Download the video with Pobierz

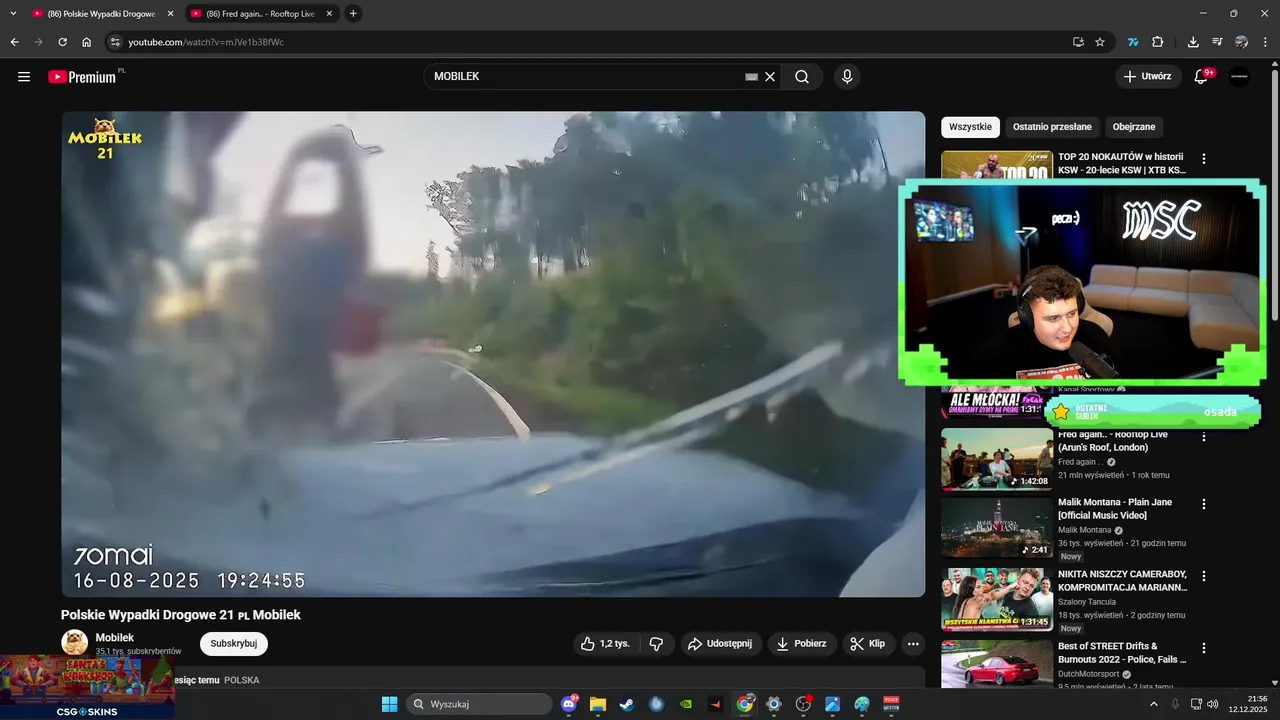click(x=802, y=644)
